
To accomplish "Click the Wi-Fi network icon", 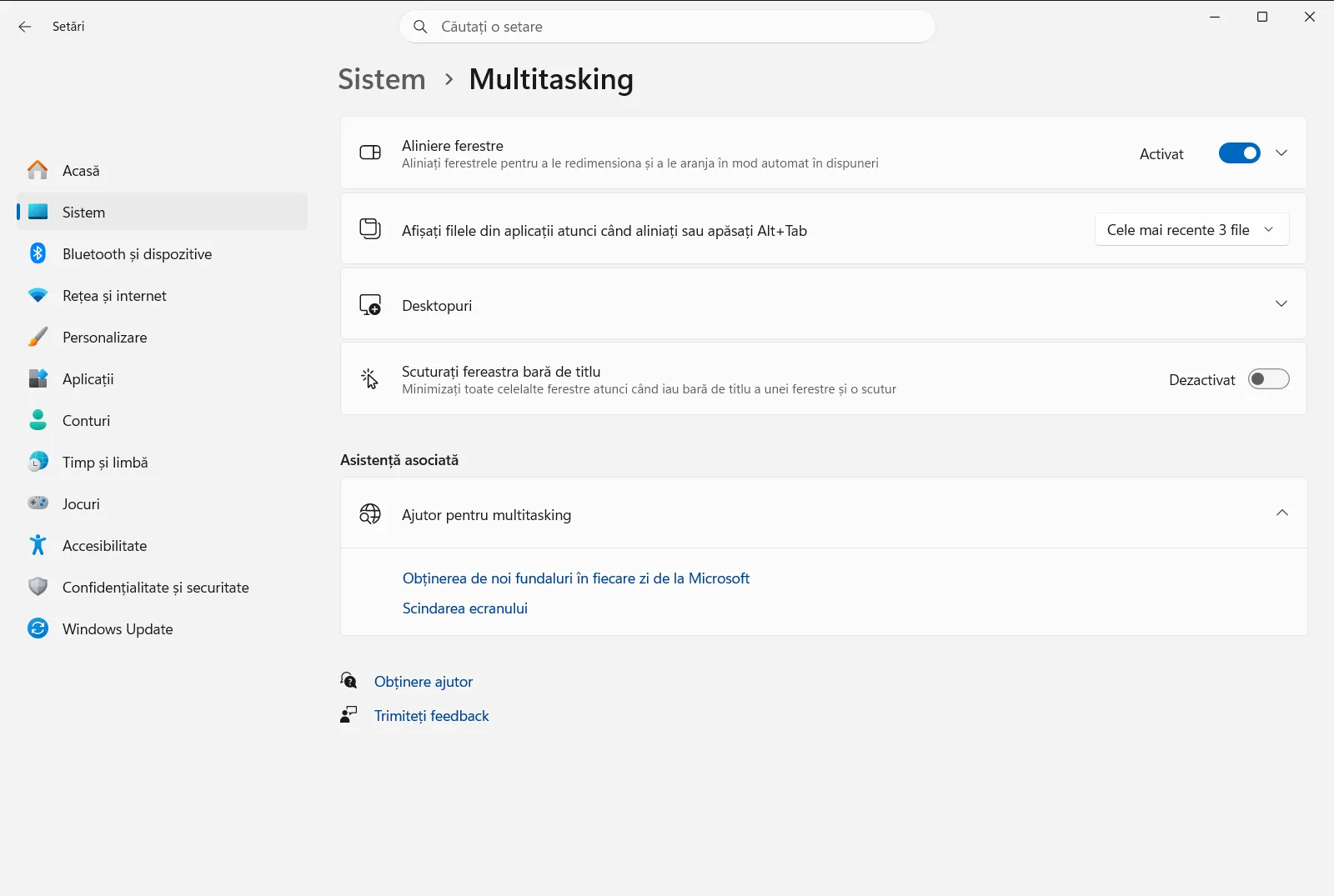I will (38, 295).
